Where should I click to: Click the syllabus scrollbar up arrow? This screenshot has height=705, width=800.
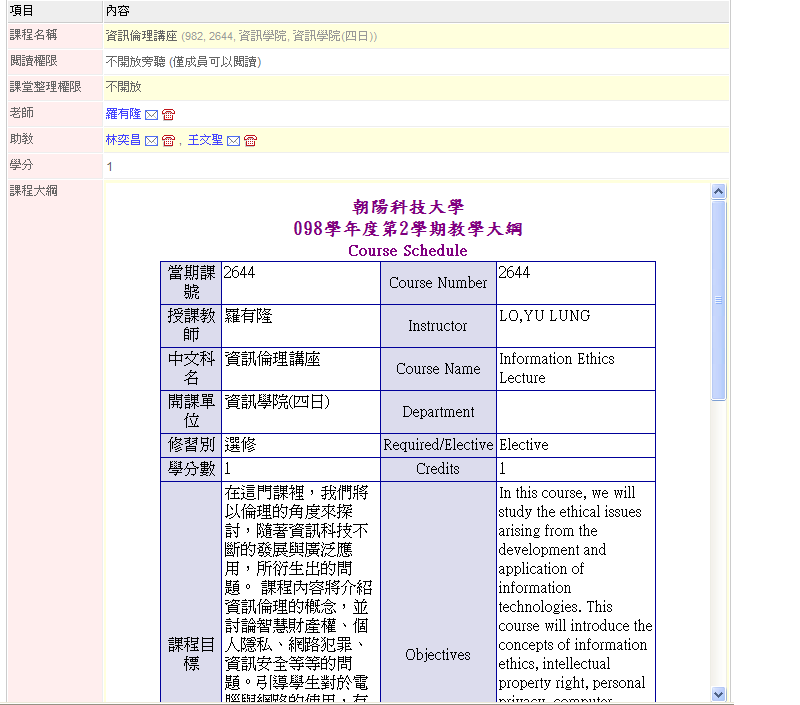click(x=718, y=191)
